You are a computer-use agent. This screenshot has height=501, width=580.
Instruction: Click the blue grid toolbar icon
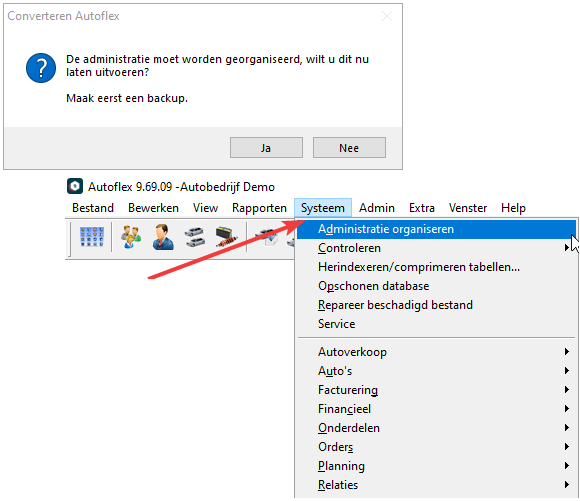tap(92, 237)
